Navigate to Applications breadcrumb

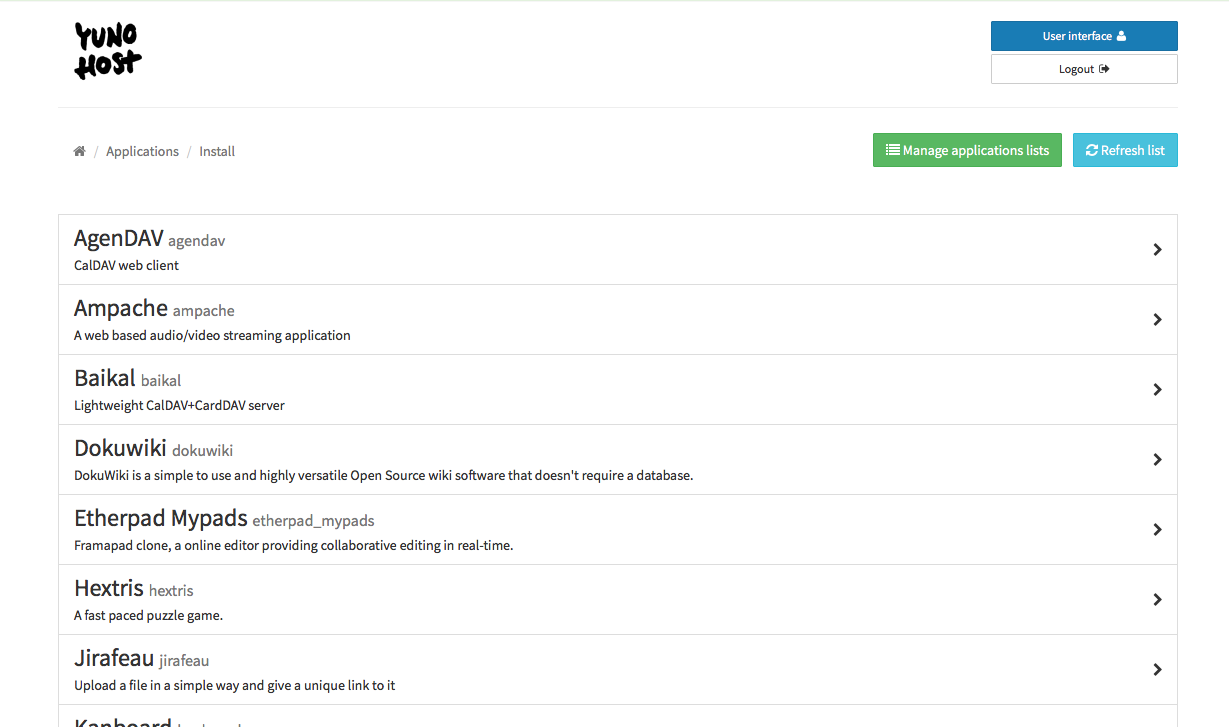(x=142, y=151)
